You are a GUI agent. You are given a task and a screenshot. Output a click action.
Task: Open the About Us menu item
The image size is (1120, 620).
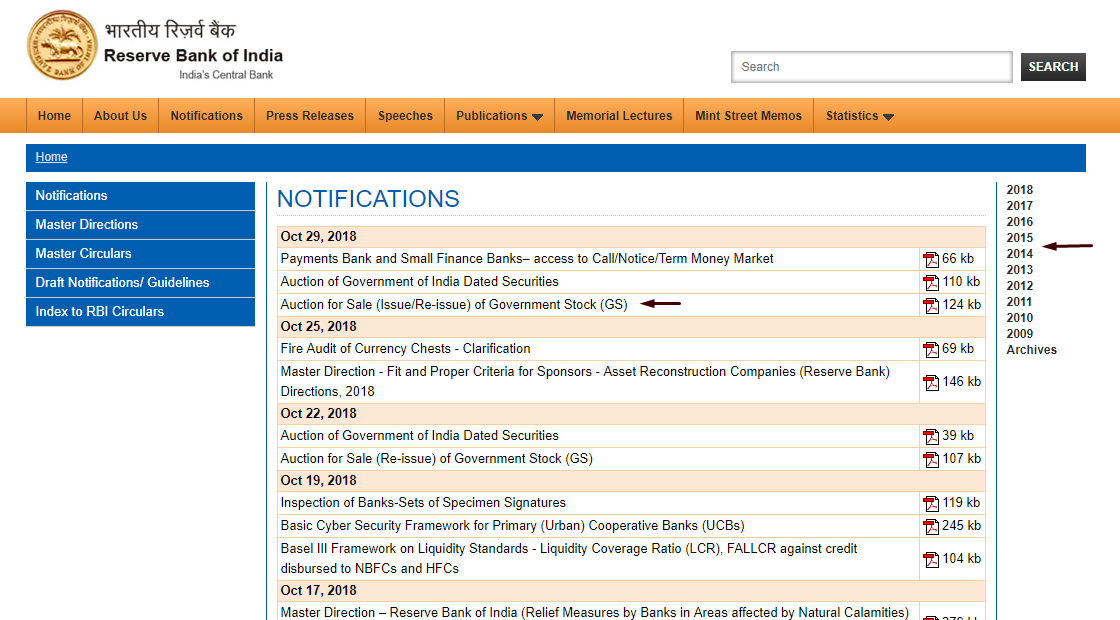[120, 116]
